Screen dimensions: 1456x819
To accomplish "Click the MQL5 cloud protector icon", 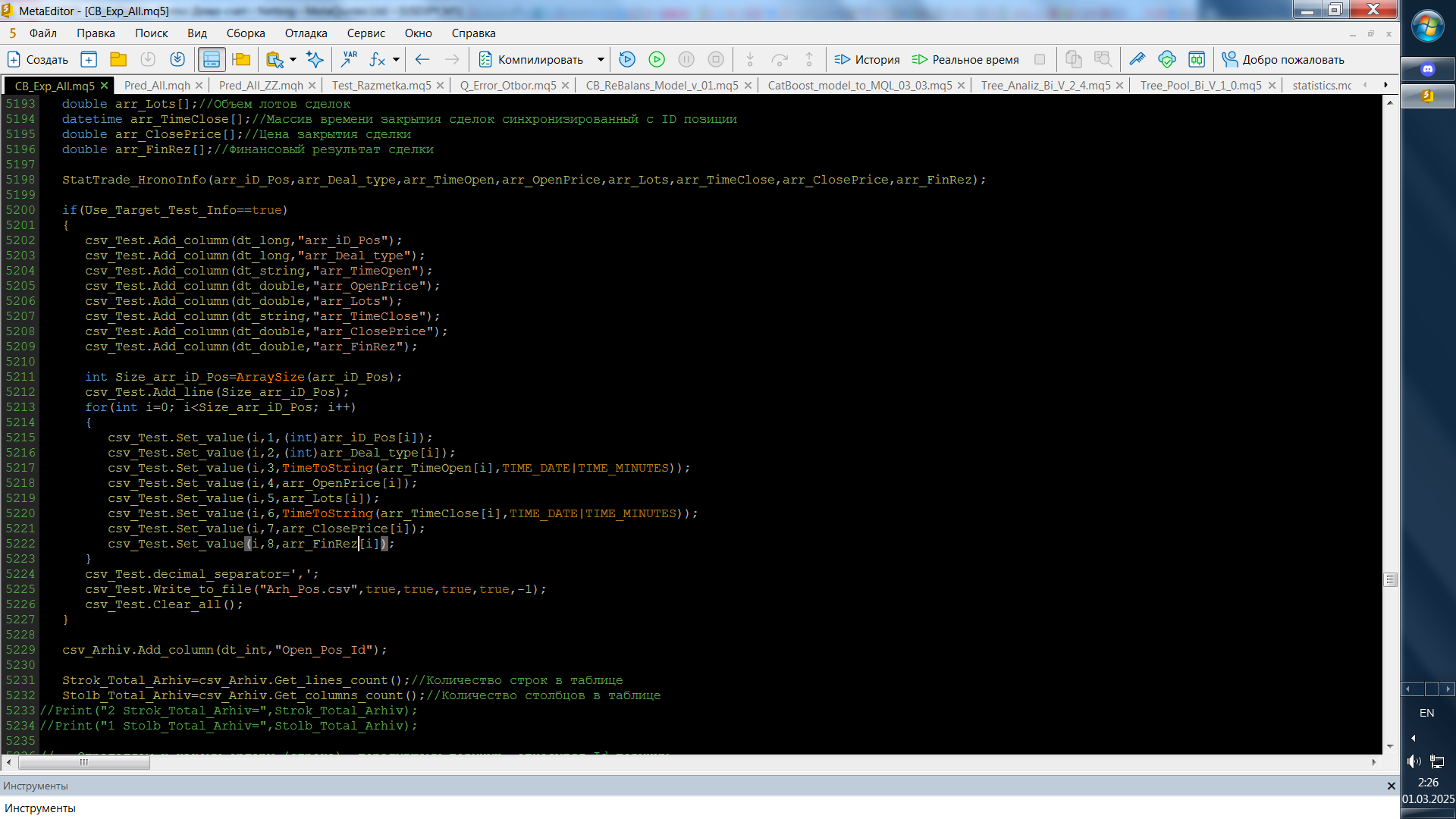I will point(1167,59).
